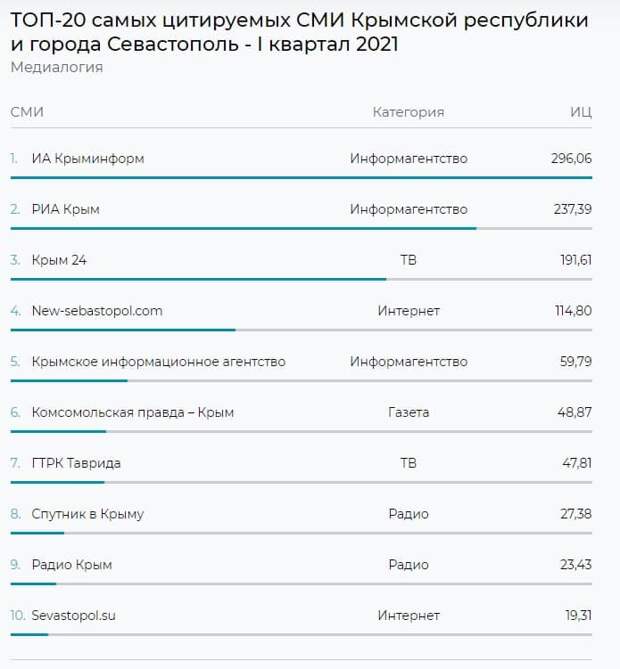Click the Газета category label
Viewport: 620px width, 669px height.
point(408,412)
